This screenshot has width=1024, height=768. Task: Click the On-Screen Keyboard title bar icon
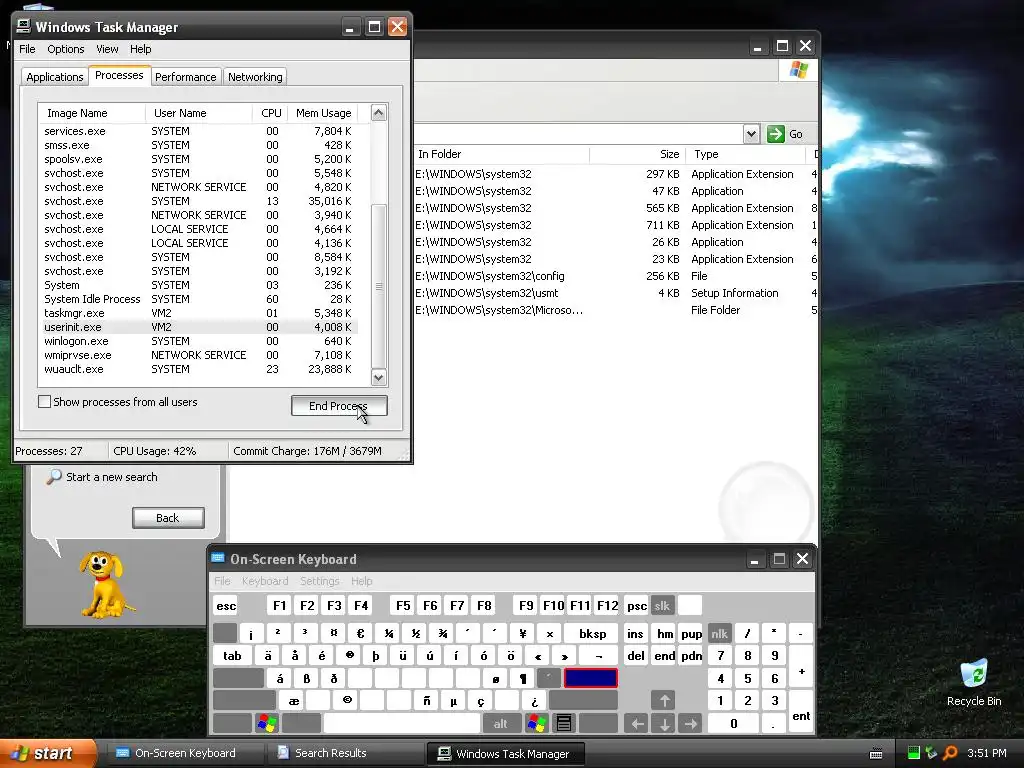pos(217,558)
